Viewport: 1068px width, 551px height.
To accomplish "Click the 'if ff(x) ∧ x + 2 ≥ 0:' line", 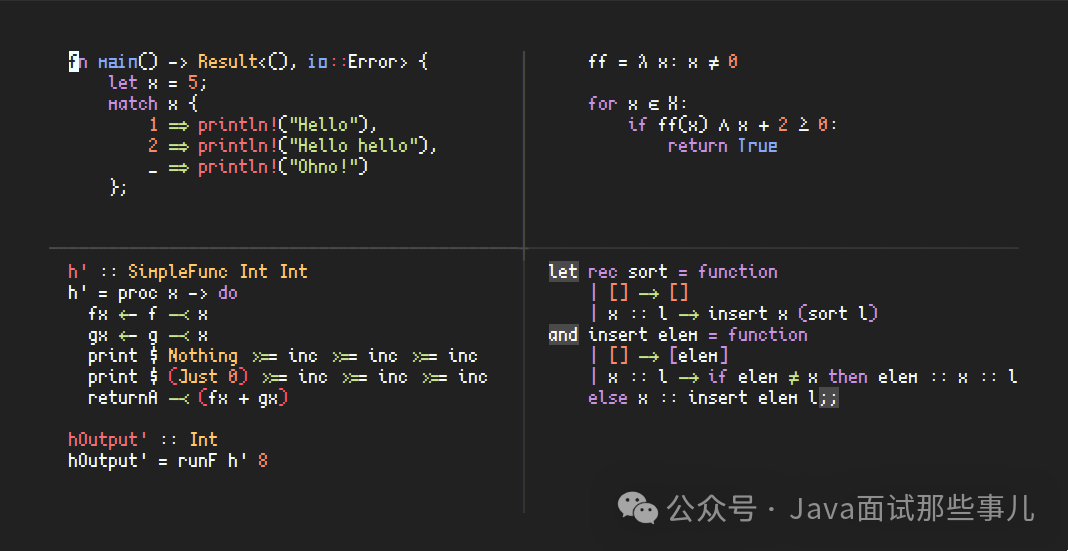I will (x=733, y=125).
